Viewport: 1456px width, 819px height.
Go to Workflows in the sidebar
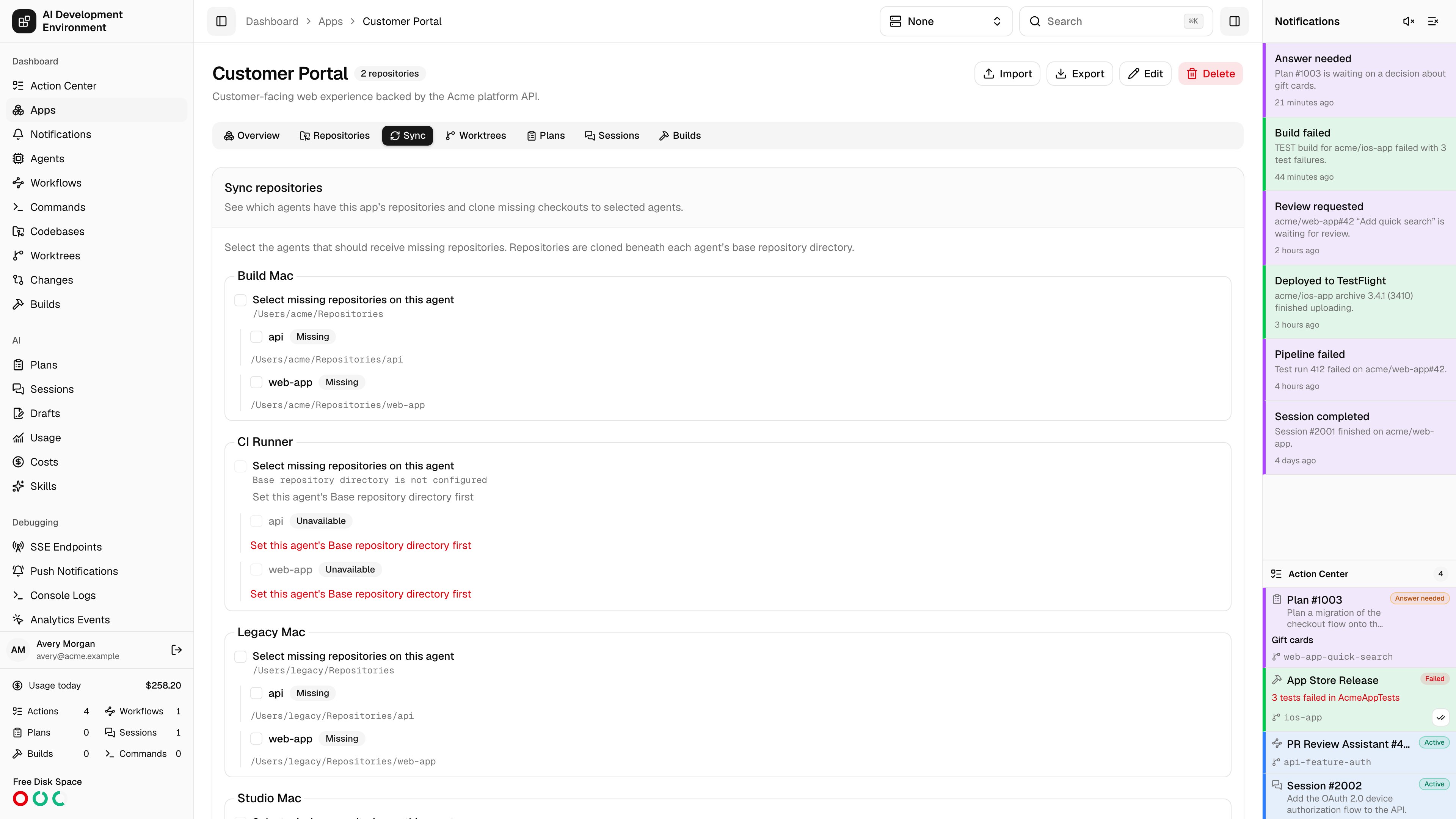coord(97,182)
